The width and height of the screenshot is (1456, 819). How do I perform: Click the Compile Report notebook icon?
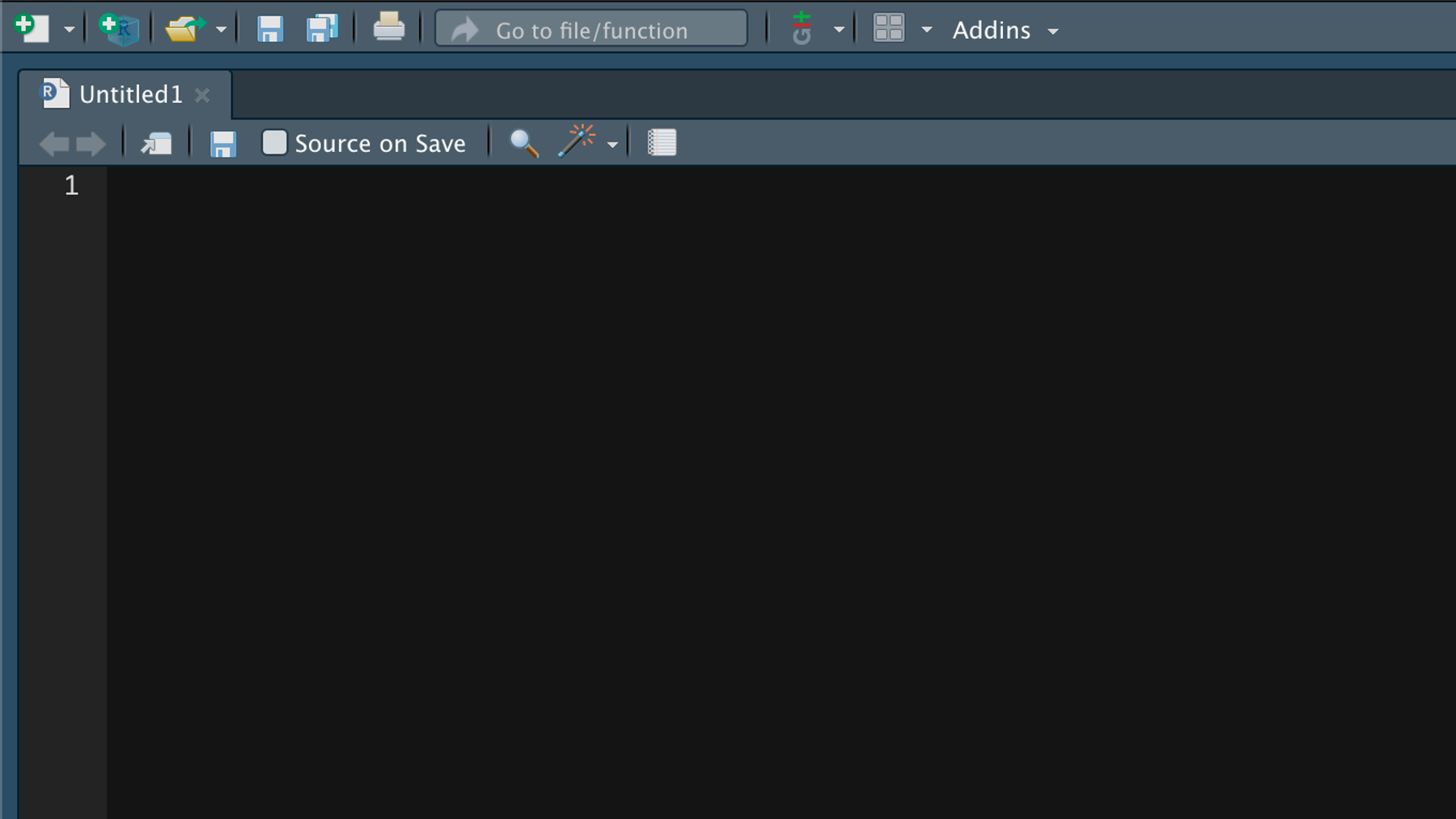point(662,142)
